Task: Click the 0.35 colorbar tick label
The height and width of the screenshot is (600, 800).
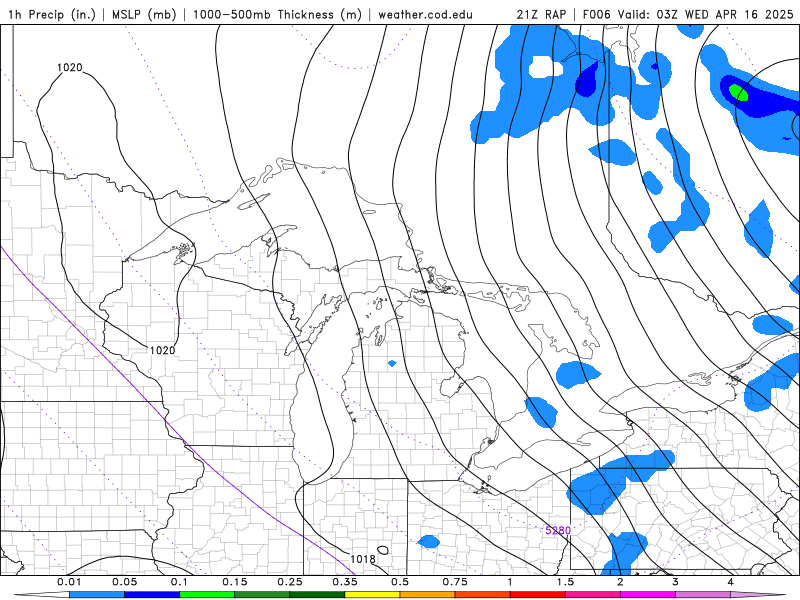Action: click(x=345, y=582)
